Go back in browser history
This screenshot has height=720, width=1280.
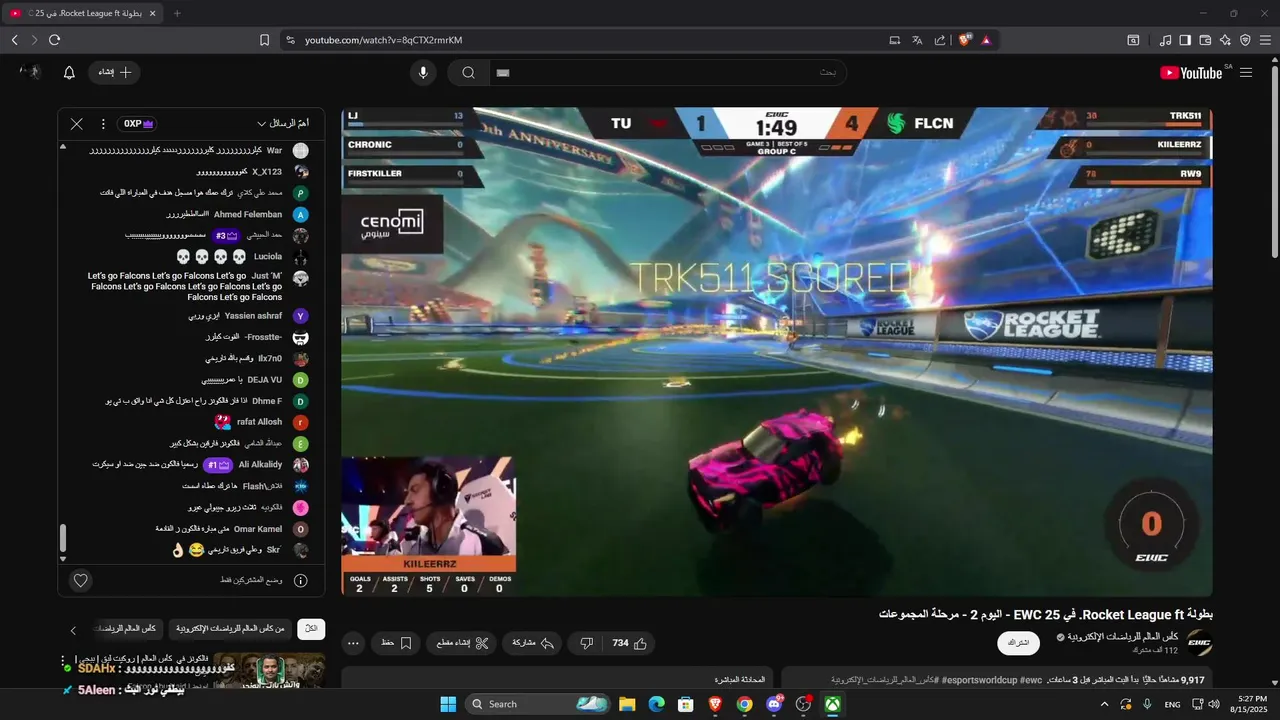click(14, 40)
